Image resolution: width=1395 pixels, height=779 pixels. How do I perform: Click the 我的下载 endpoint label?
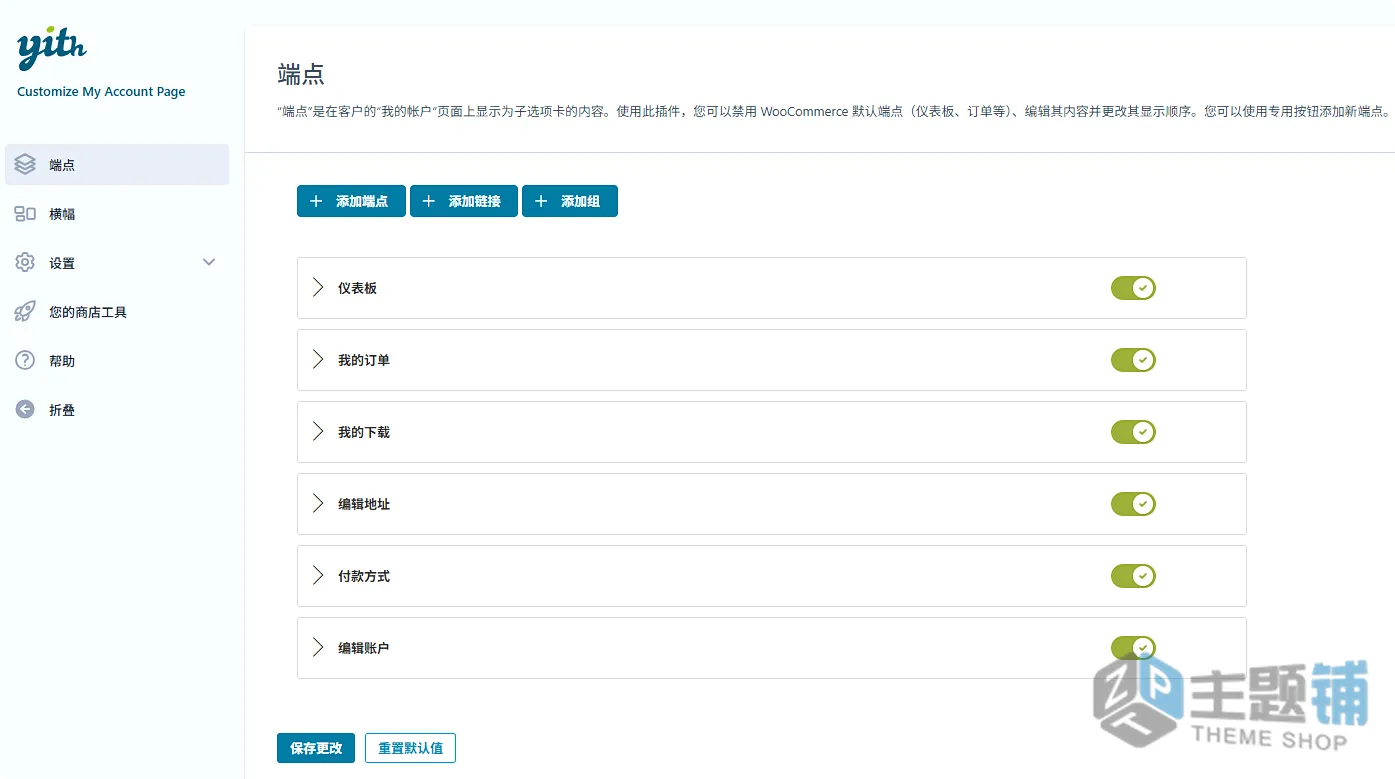(364, 432)
